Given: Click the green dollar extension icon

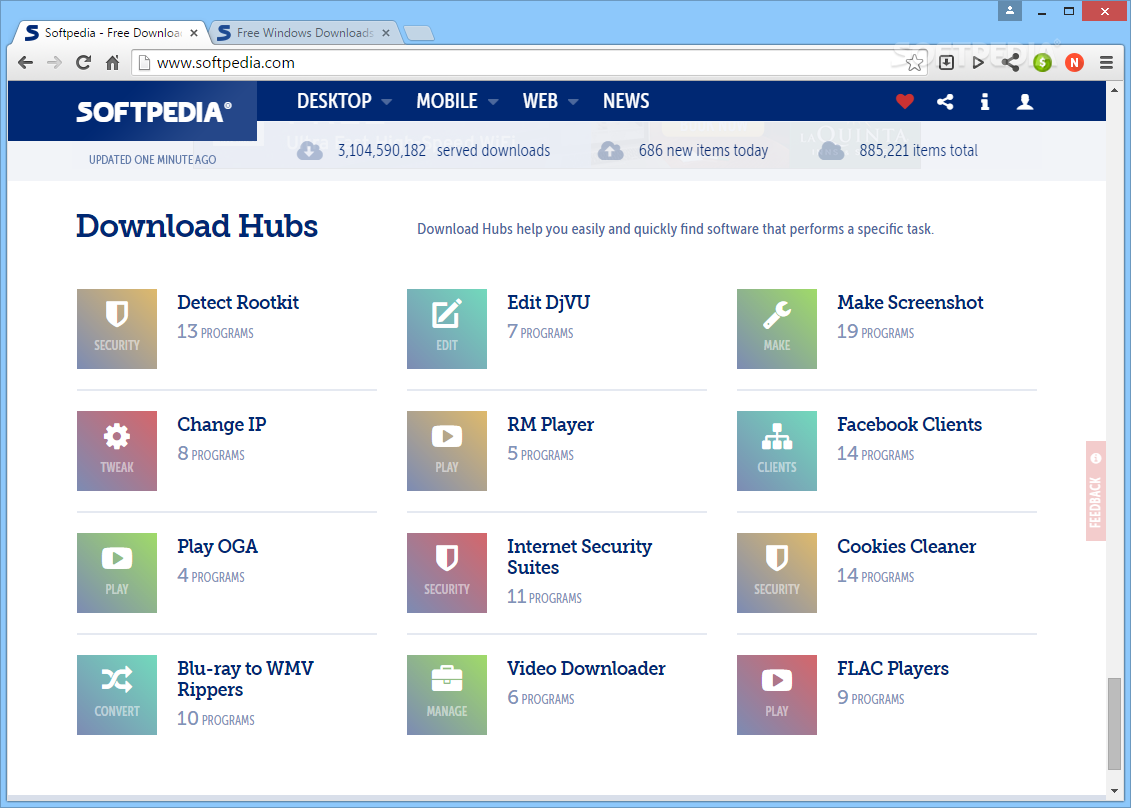Looking at the screenshot, I should 1042,63.
